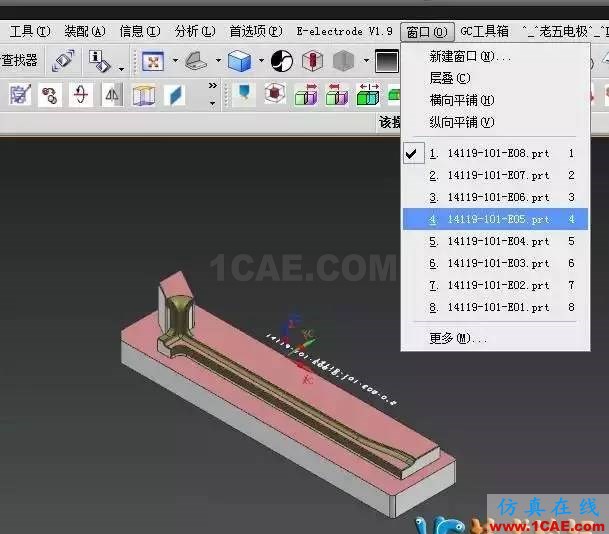
Task: Switch to highlighted 14119-101-E05.prt window
Action: (495, 219)
